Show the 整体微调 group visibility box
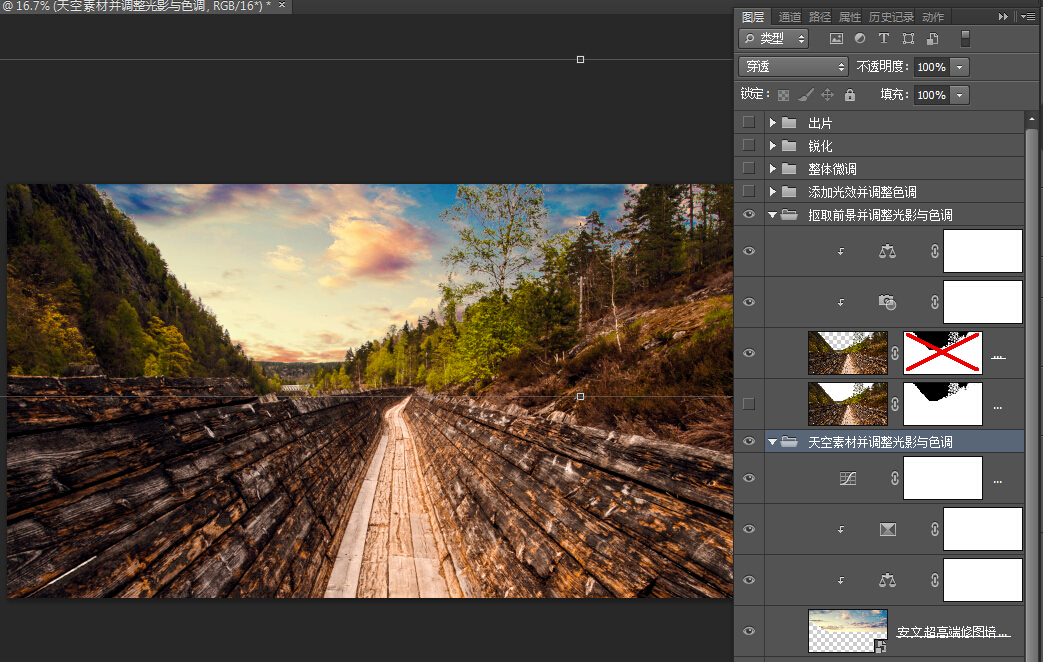This screenshot has height=662, width=1043. click(749, 168)
